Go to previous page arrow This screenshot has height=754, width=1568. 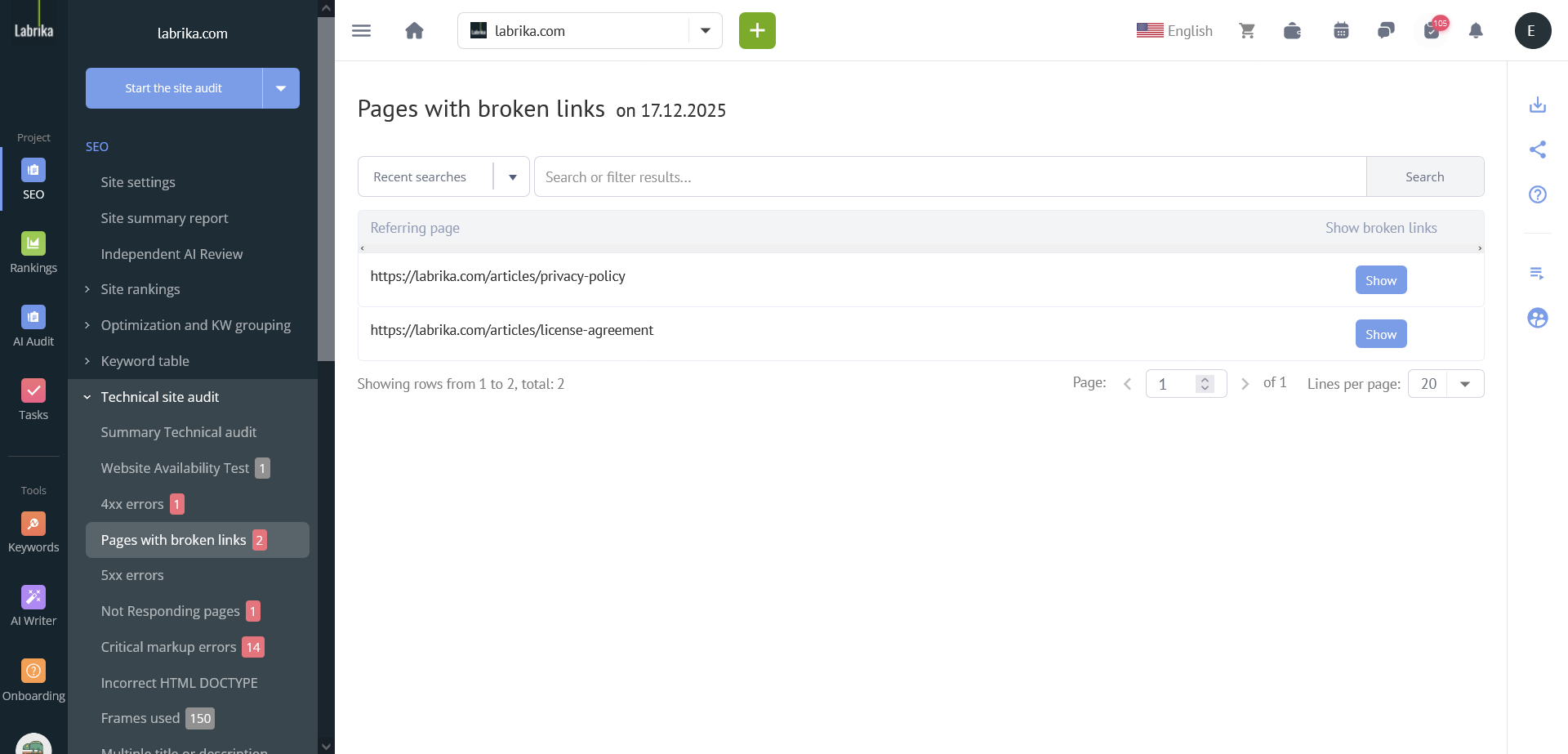(1127, 384)
